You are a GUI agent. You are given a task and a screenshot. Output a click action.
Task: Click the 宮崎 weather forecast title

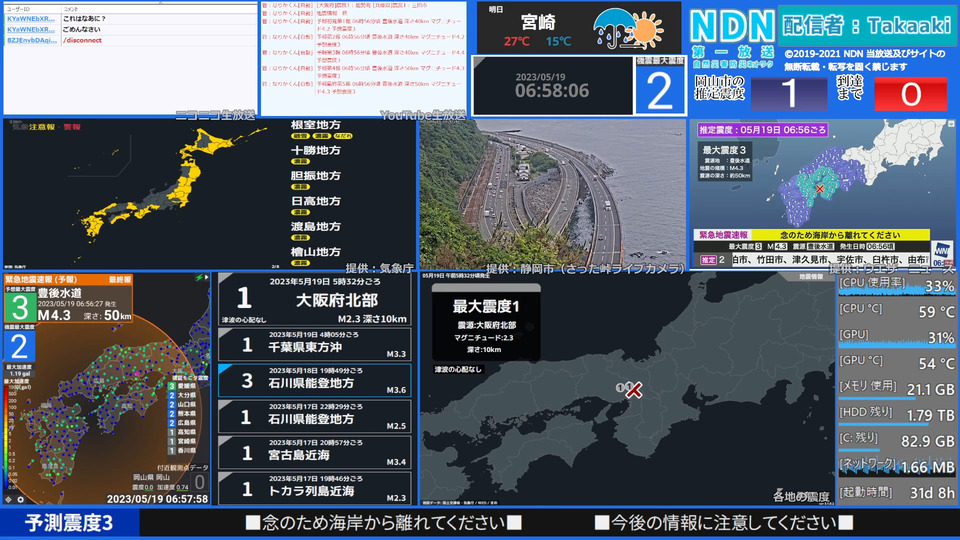click(x=538, y=23)
